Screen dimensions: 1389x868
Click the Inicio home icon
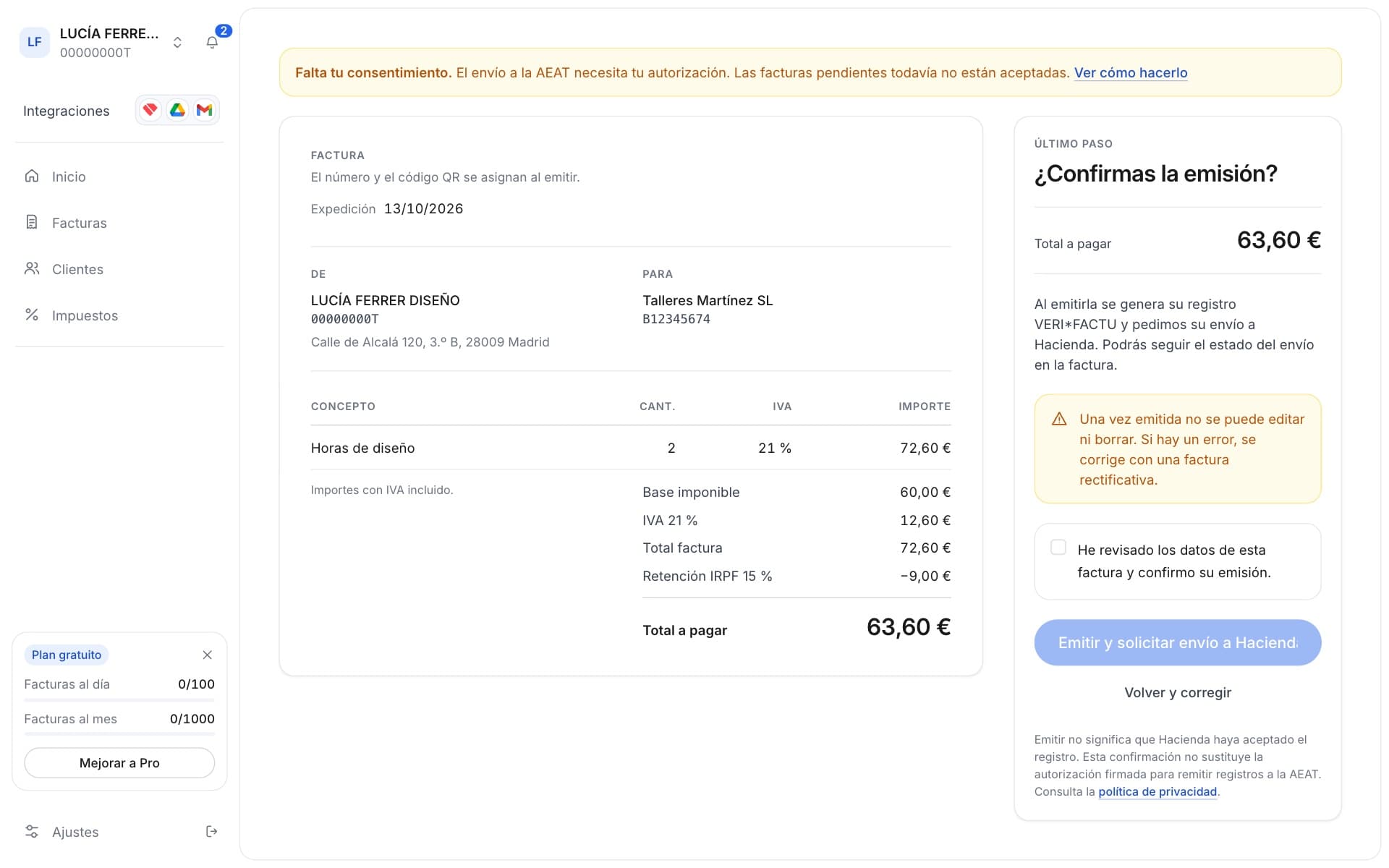32,176
